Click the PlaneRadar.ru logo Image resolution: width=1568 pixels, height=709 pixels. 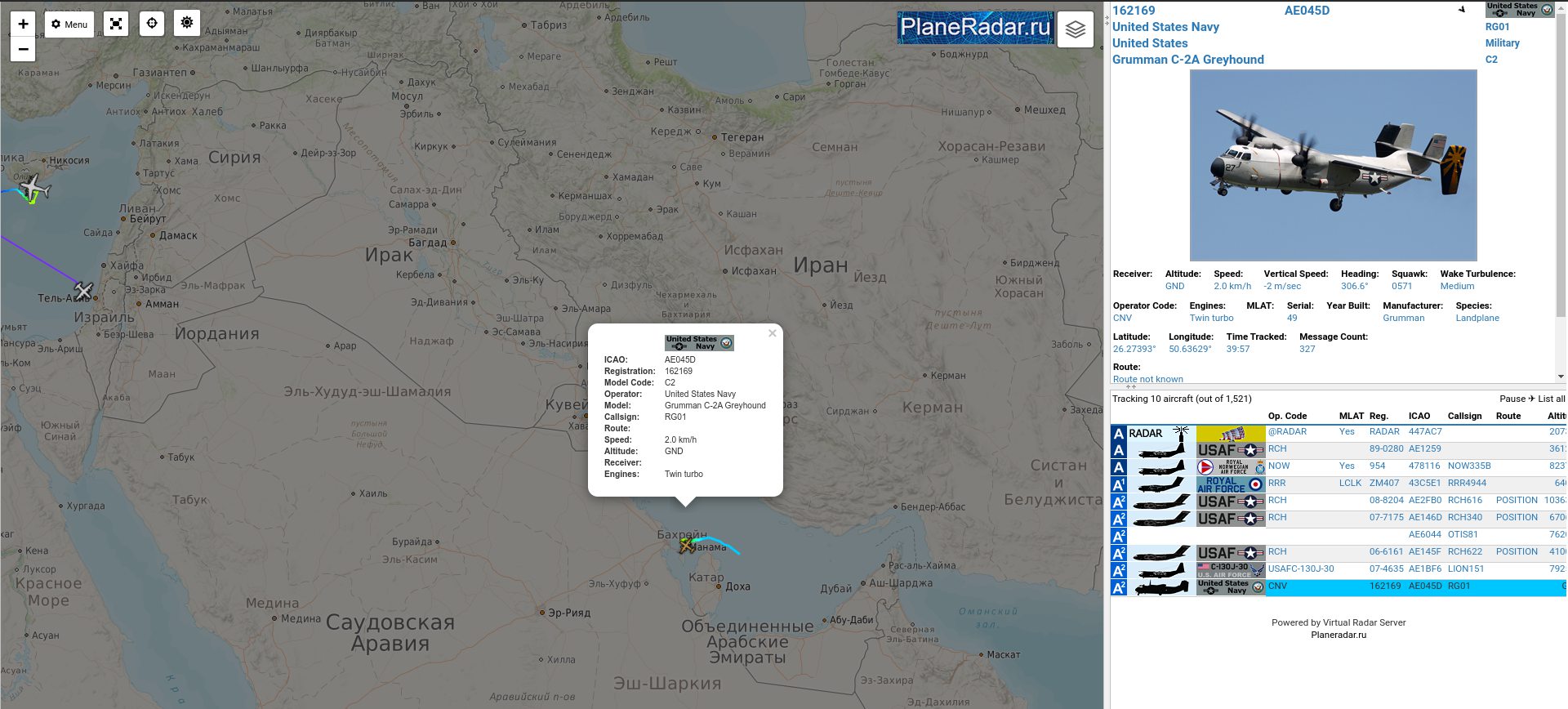coord(975,28)
